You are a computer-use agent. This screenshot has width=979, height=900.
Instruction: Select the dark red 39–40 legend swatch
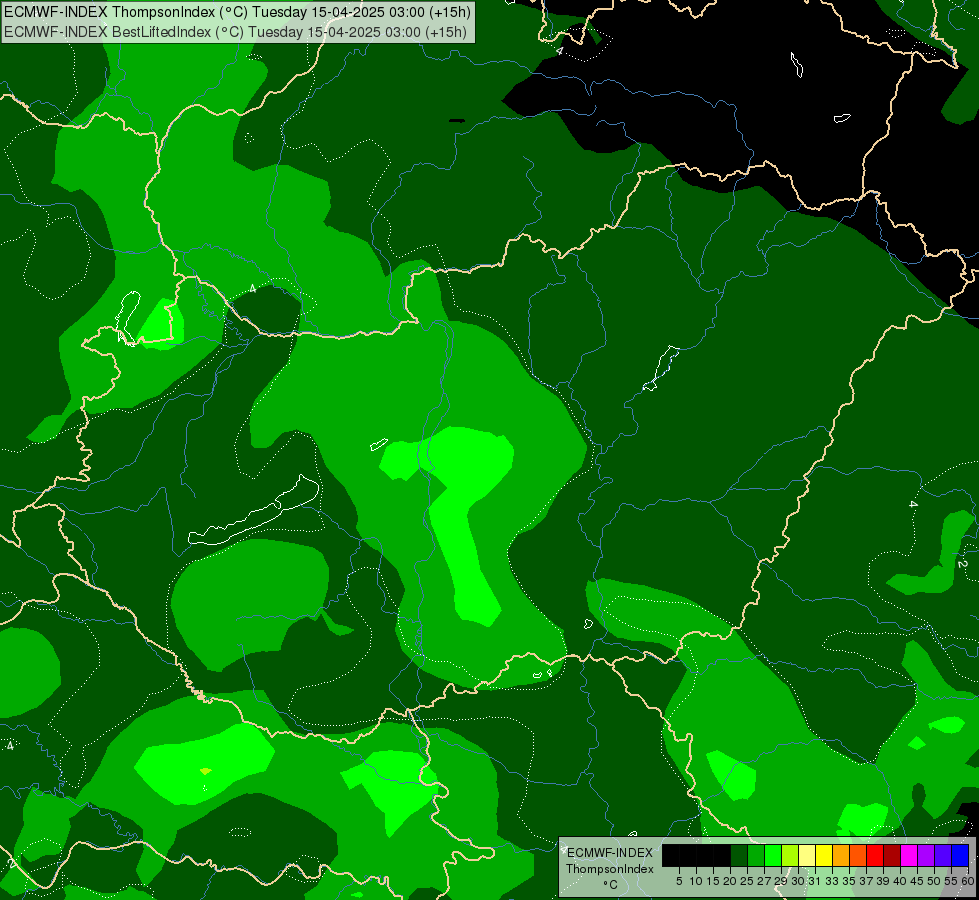(892, 855)
